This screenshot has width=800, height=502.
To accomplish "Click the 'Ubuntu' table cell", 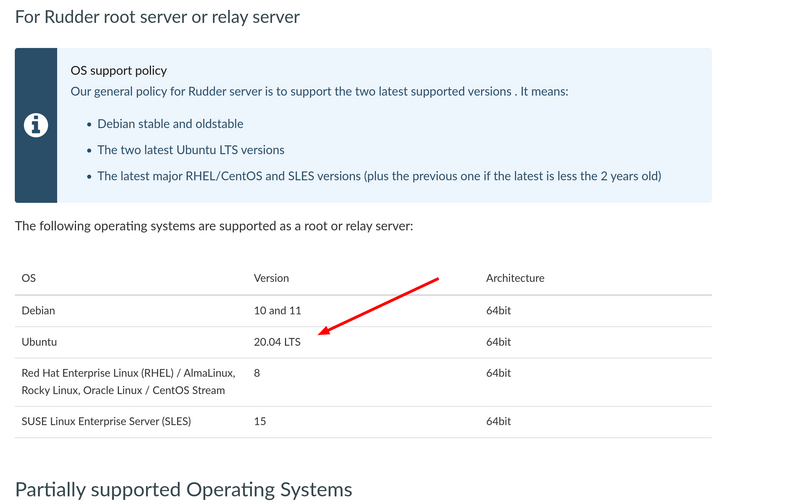I will coord(39,342).
